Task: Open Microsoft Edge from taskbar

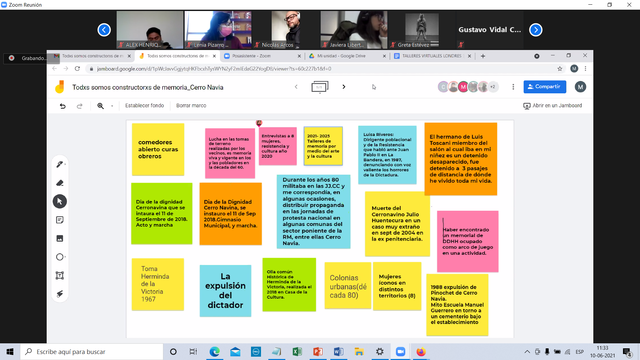Action: 214,351
